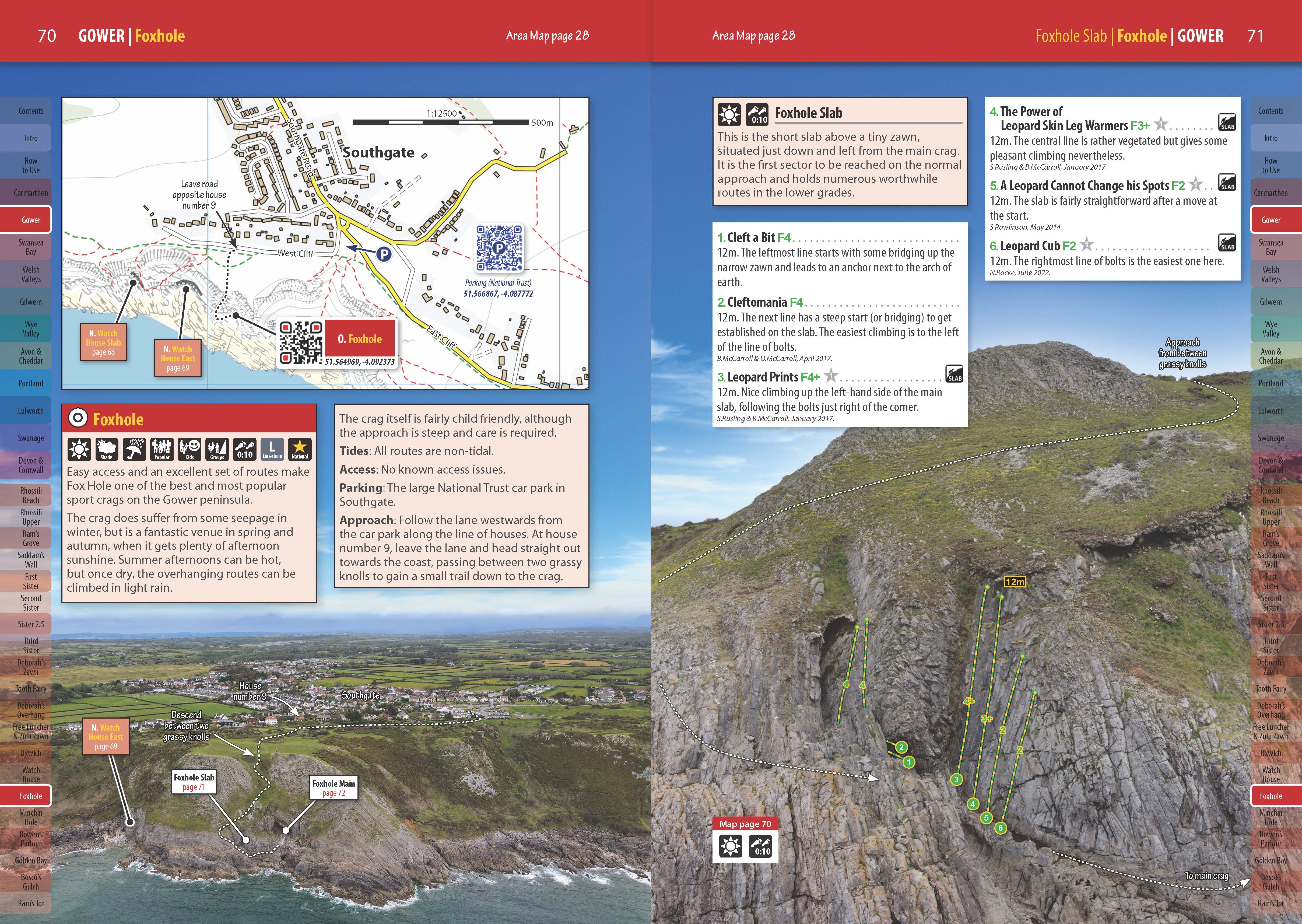Click the target icon beside the Foxhole title
Viewport: 1302px width, 924px height.
[x=78, y=418]
